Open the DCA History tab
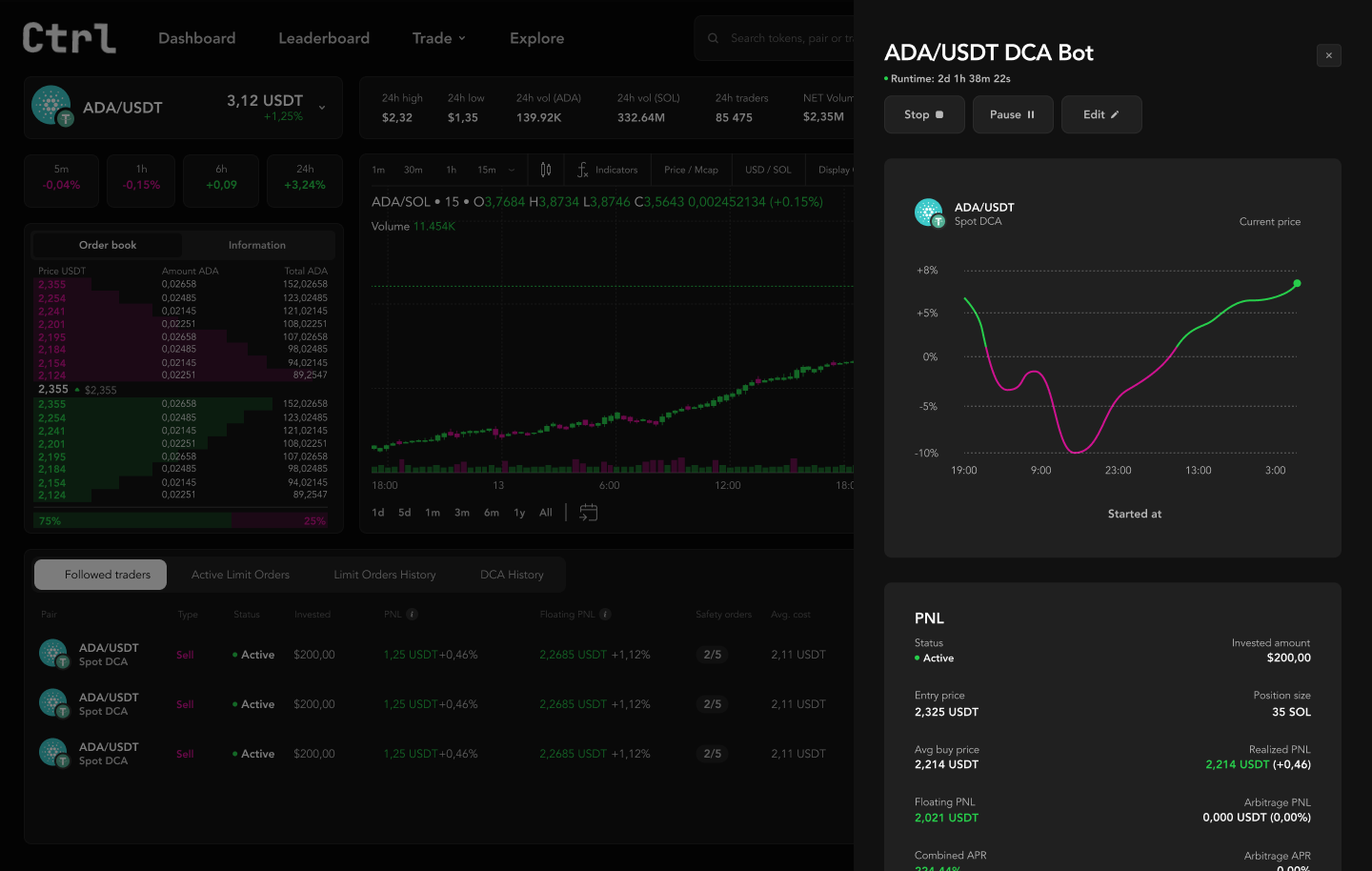The height and width of the screenshot is (871, 1372). click(512, 575)
